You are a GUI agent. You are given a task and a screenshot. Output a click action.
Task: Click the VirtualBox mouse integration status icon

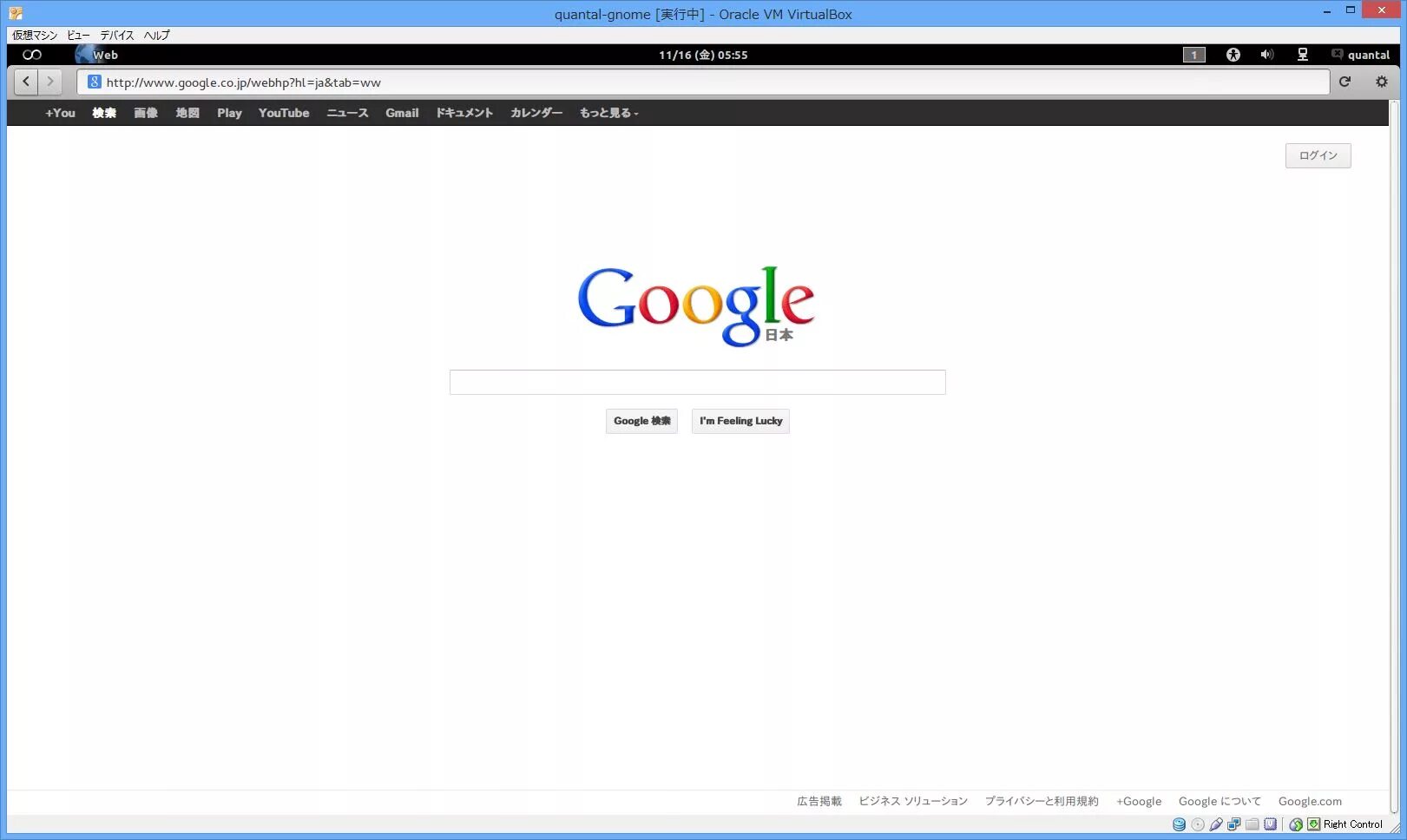[x=1296, y=824]
